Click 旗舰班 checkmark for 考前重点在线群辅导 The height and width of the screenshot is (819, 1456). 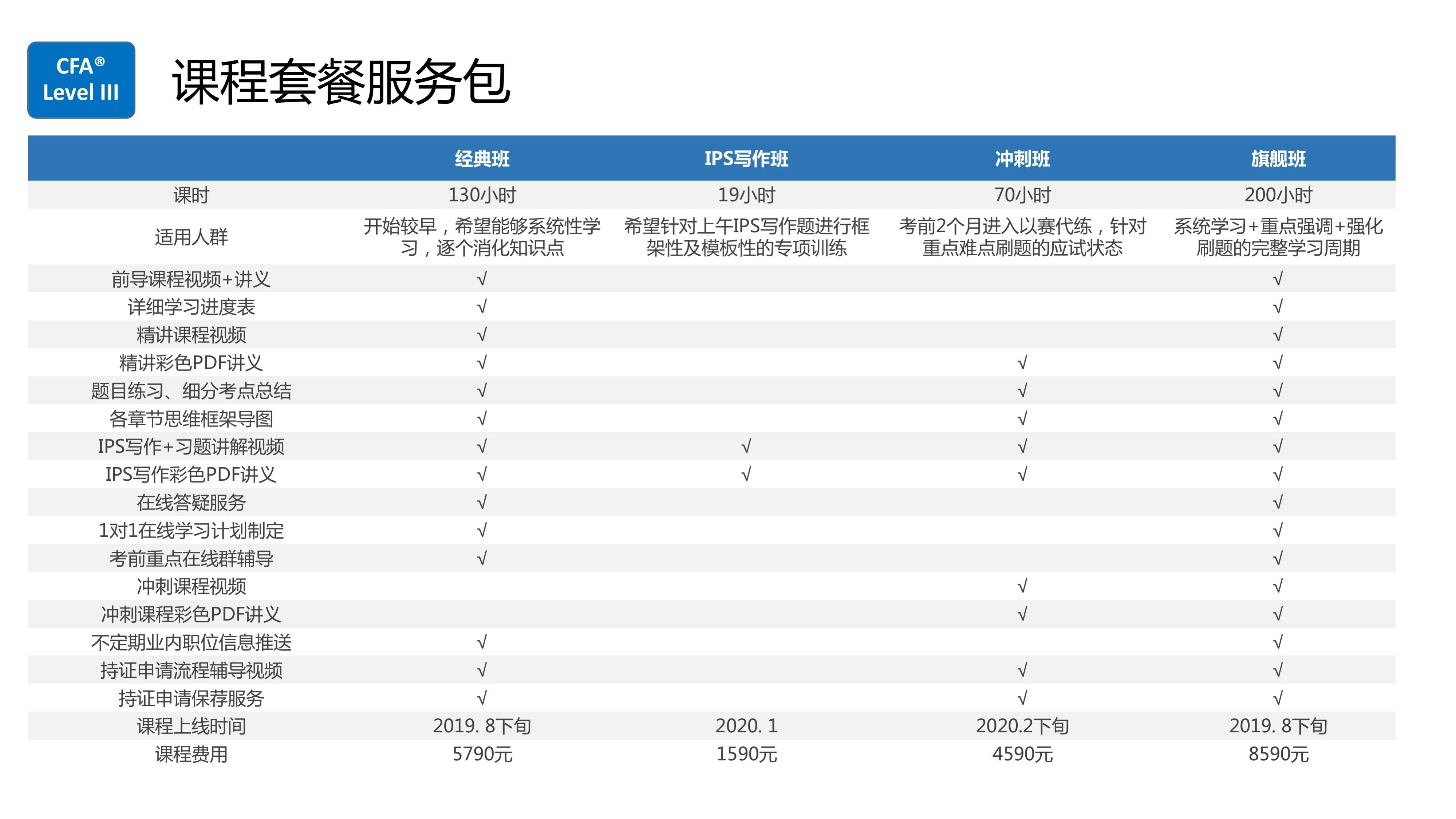[1277, 558]
